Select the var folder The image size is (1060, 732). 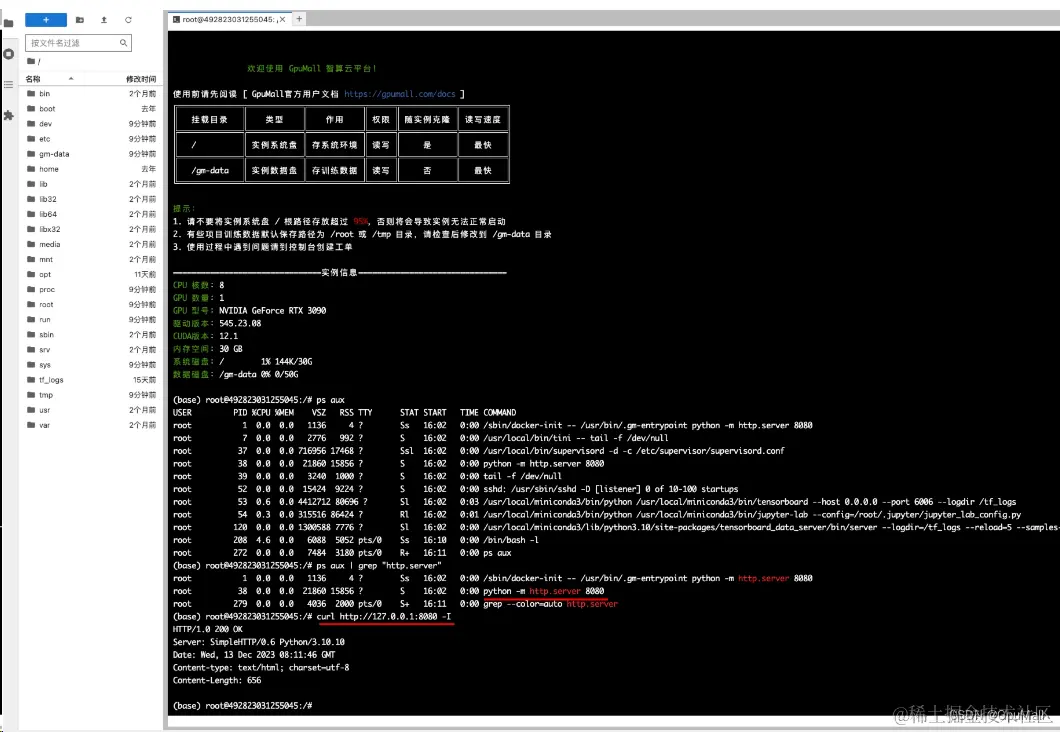(91, 425)
